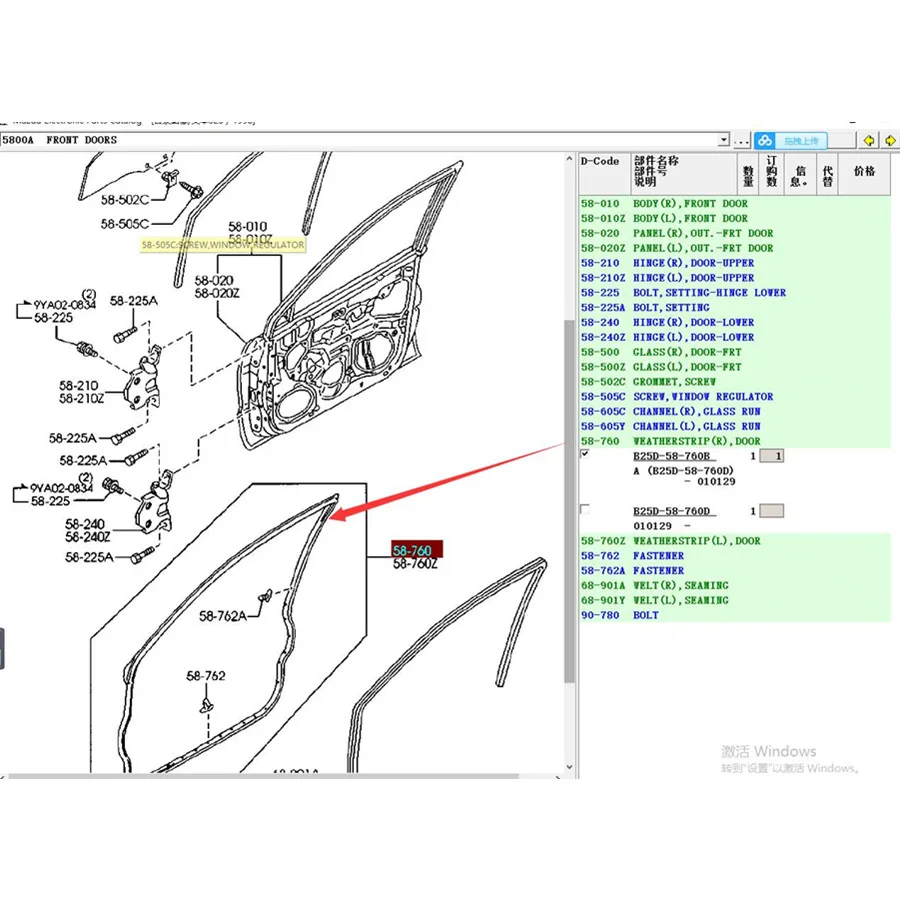Click the diagram horizontal scrollbar thumb
This screenshot has width=900, height=900.
click(x=263, y=777)
